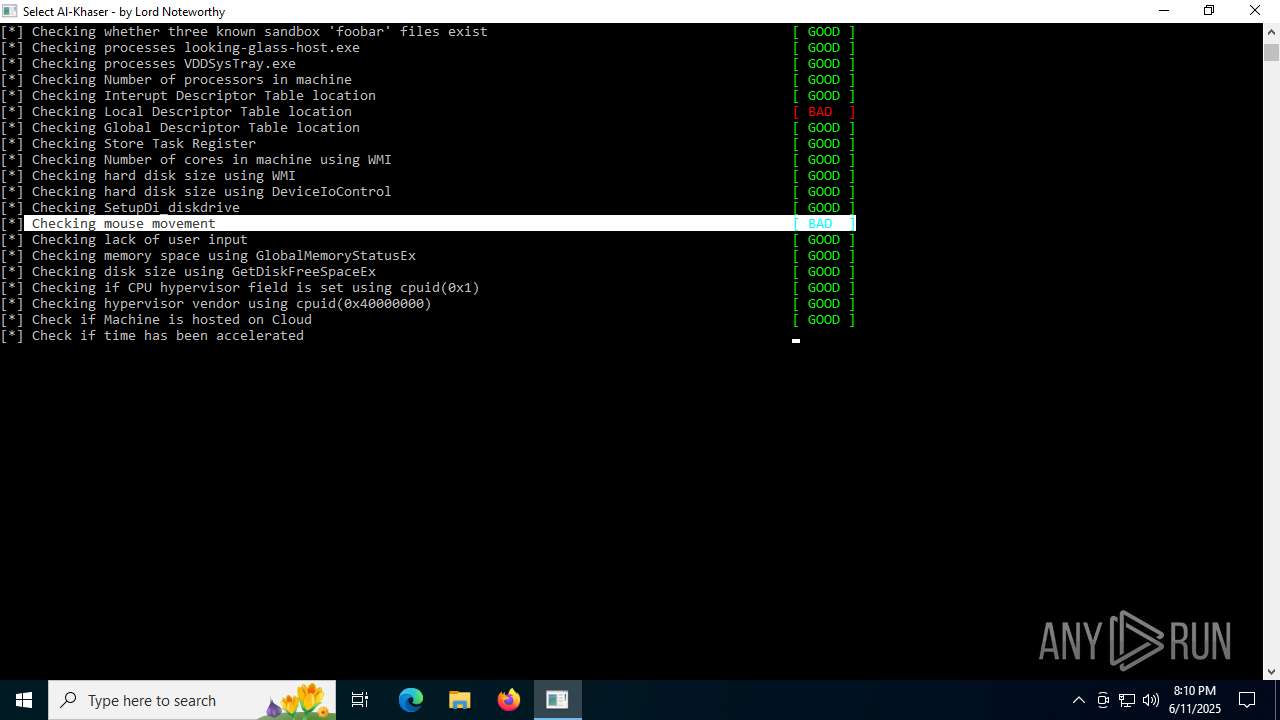The image size is (1280, 720).
Task: Launch Firefox from taskbar
Action: pyautogui.click(x=509, y=700)
